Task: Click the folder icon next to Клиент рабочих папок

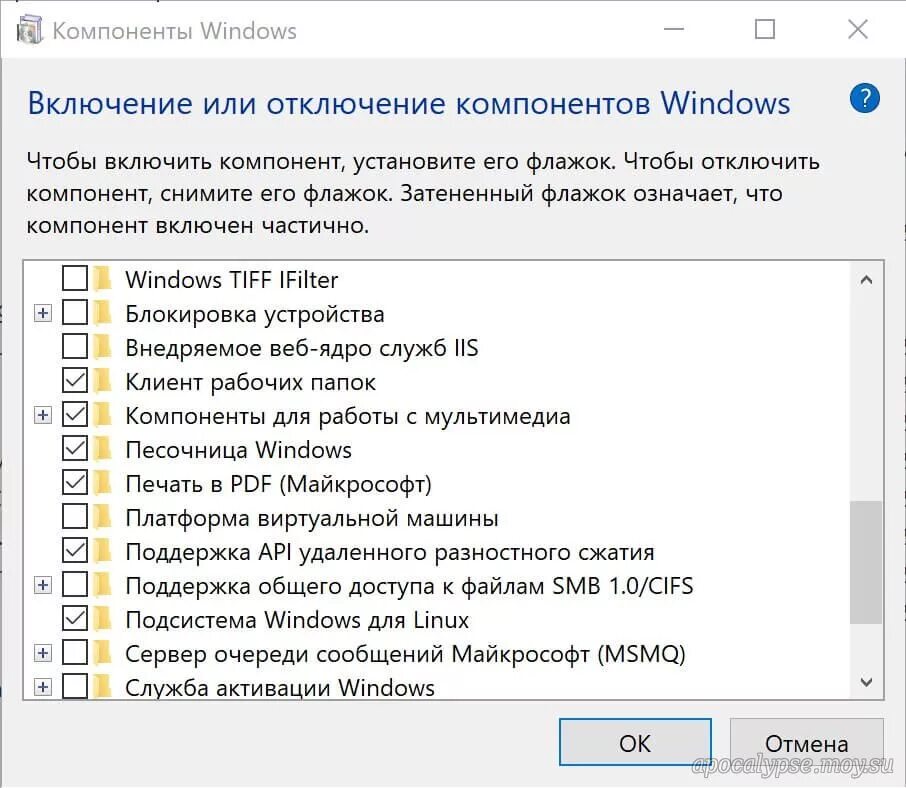Action: 102,381
